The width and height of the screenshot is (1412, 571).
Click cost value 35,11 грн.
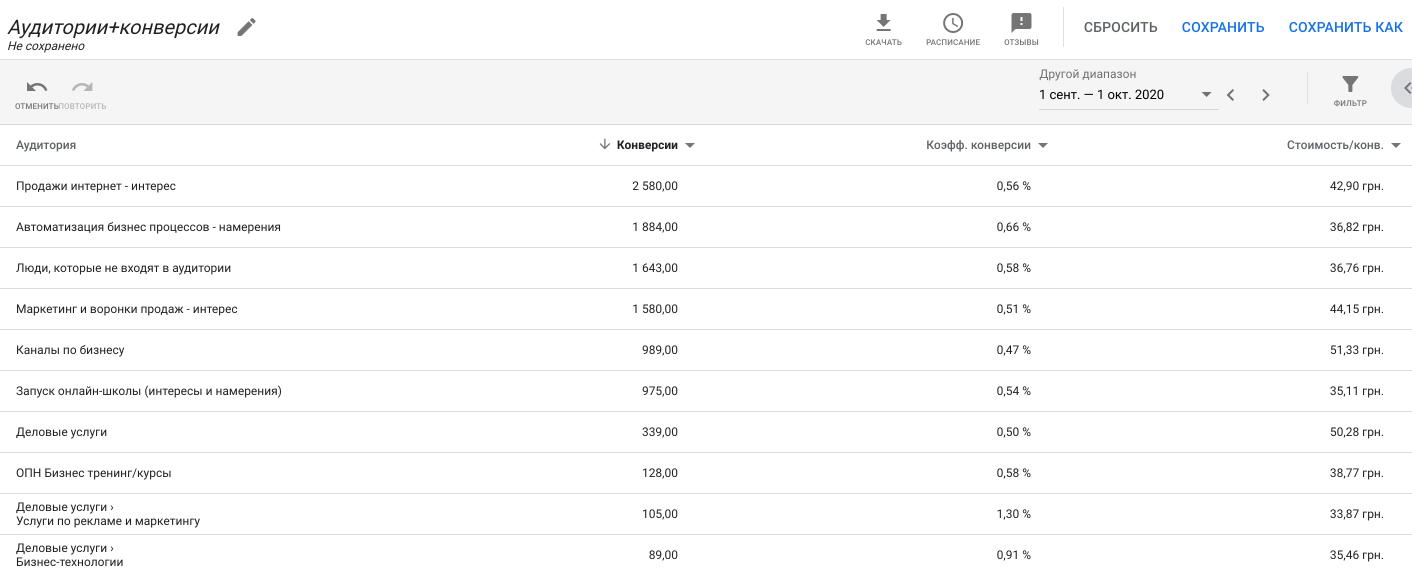pos(1357,391)
